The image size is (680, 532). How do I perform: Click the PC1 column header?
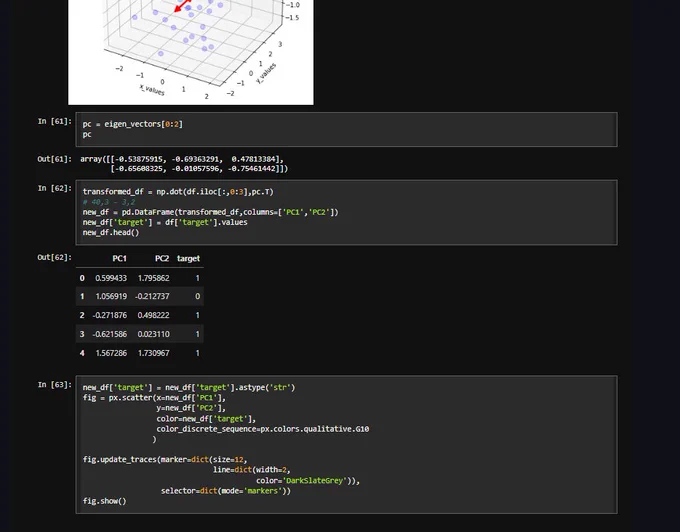(x=119, y=258)
